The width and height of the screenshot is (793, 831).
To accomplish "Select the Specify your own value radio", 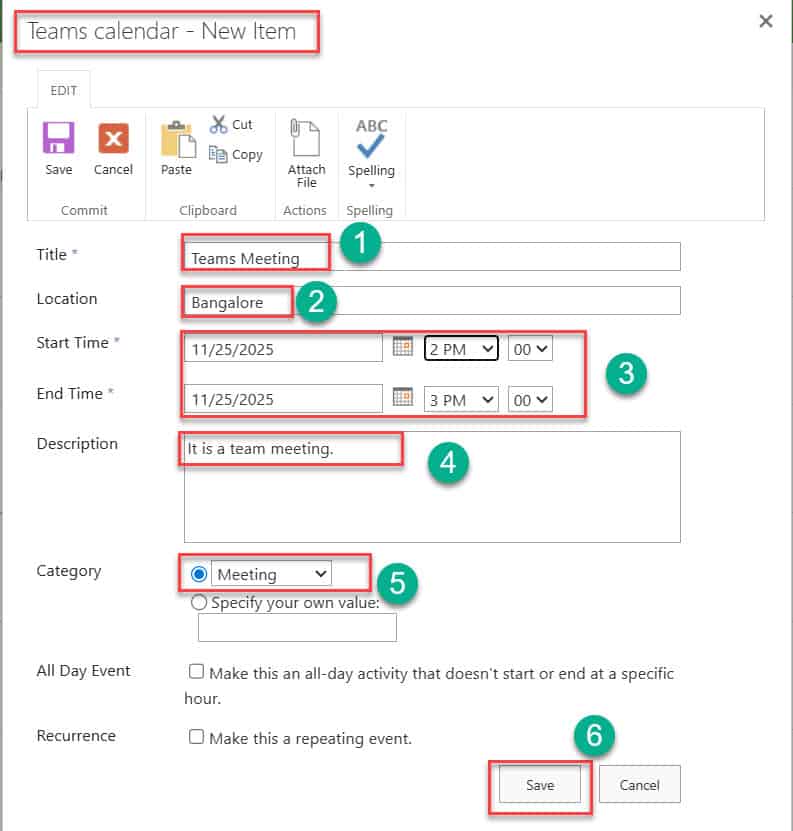I will pos(199,603).
